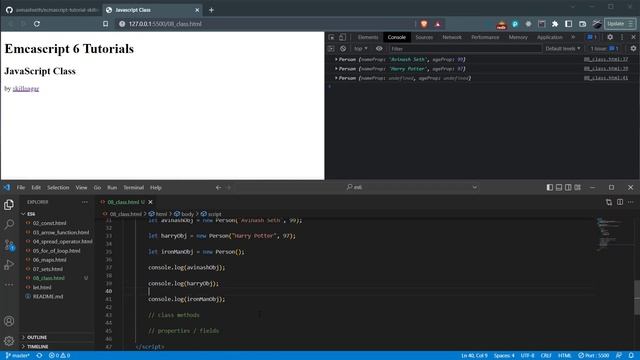This screenshot has height=360, width=640.
Task: Switch to the DevTools Elements tab
Action: [368, 37]
